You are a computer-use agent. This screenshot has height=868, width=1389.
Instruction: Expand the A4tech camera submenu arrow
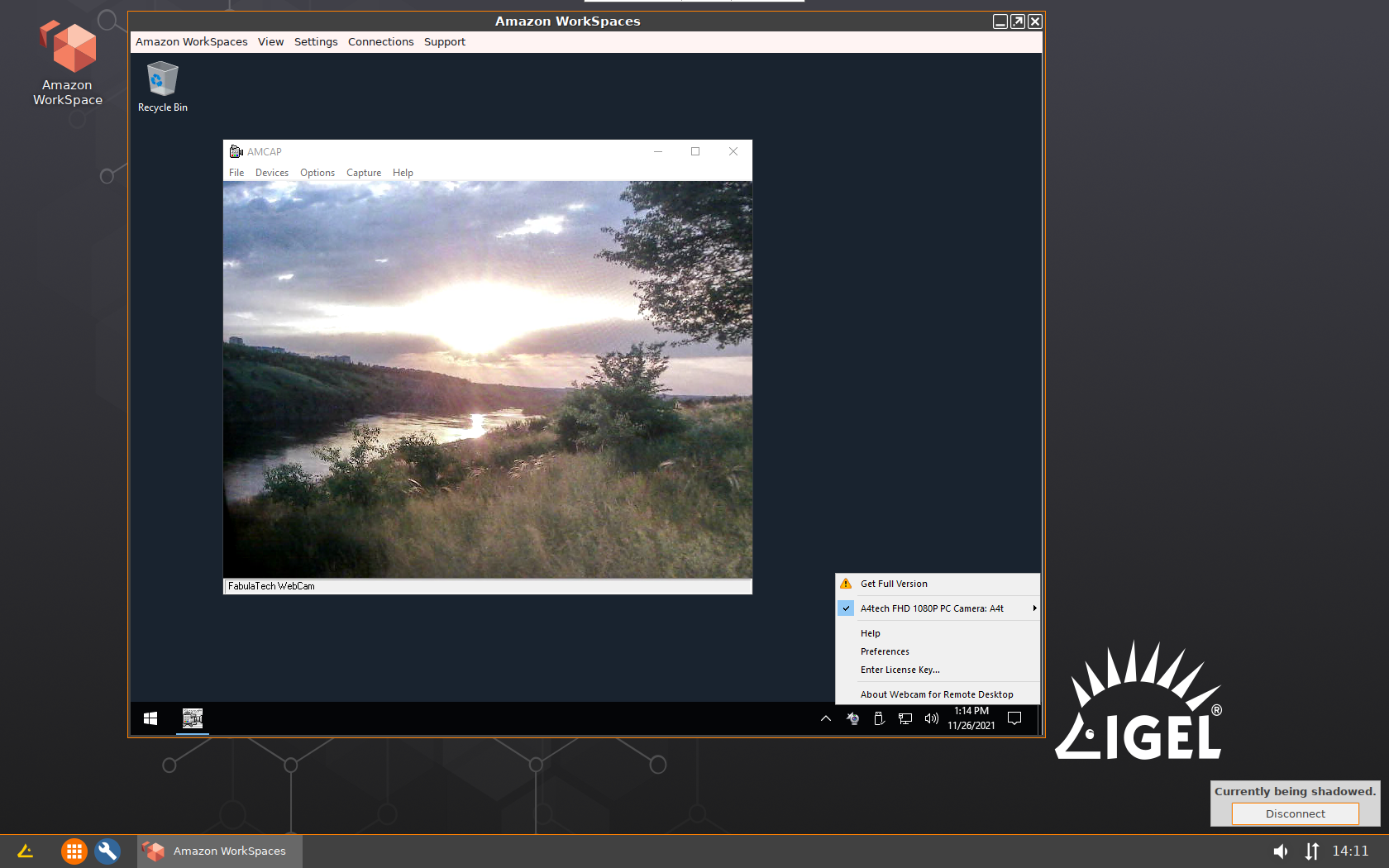[x=1034, y=608]
